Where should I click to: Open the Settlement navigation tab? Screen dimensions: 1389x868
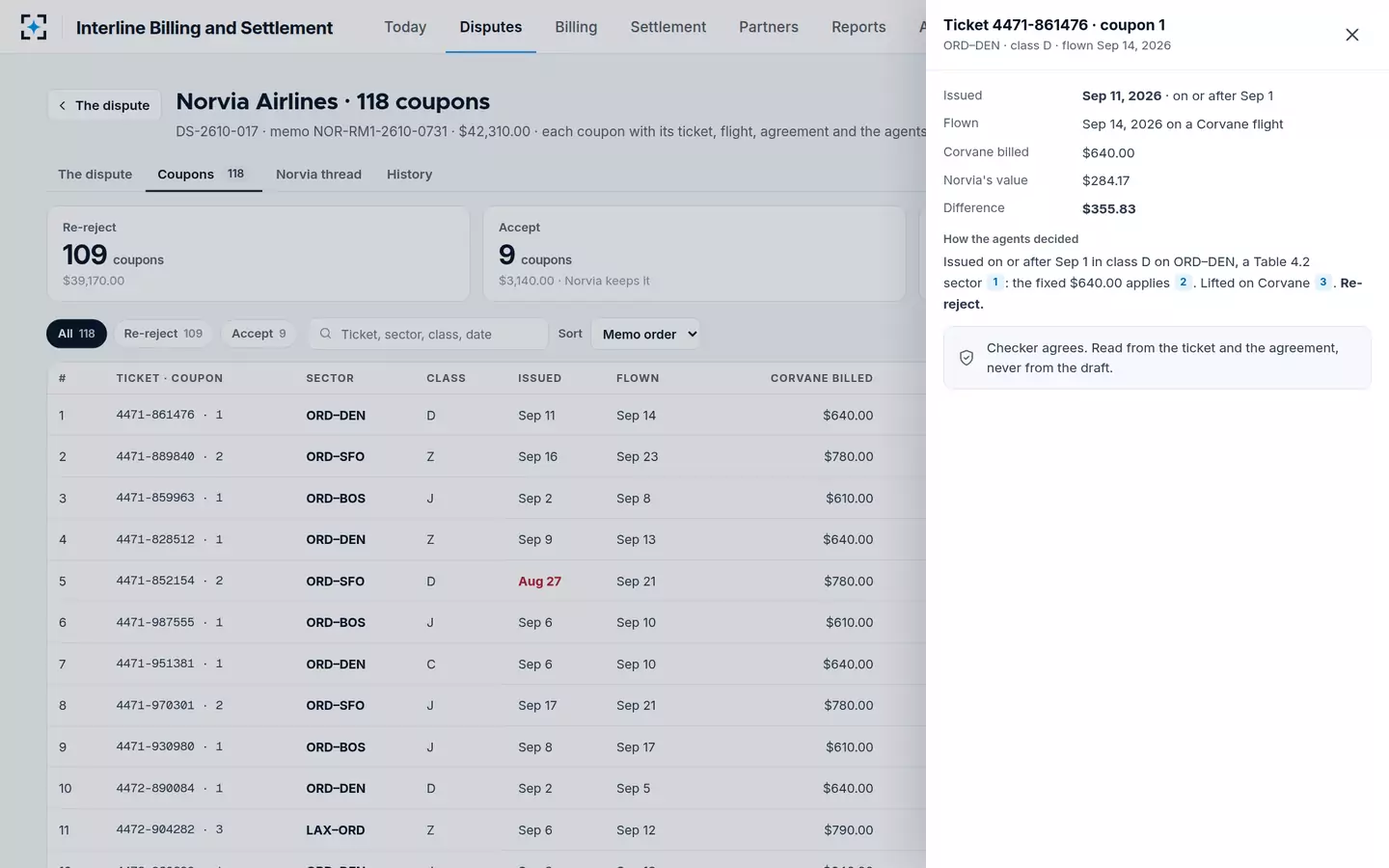[x=668, y=27]
